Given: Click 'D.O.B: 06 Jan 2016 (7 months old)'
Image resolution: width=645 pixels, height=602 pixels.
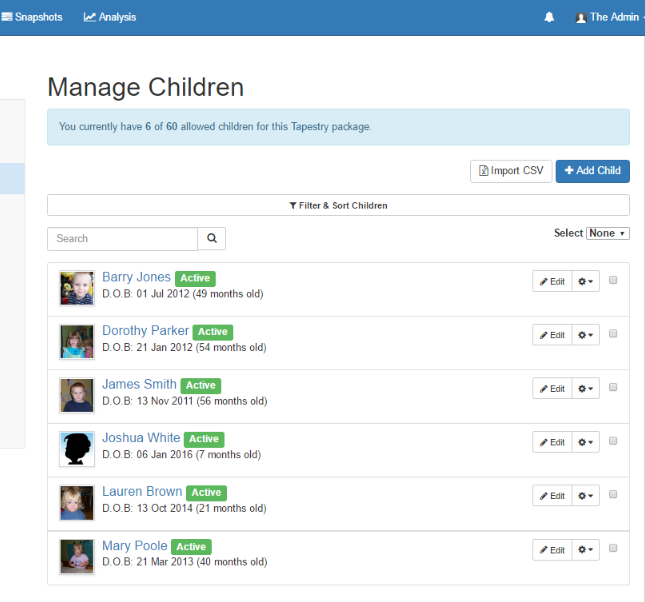Looking at the screenshot, I should point(181,455).
